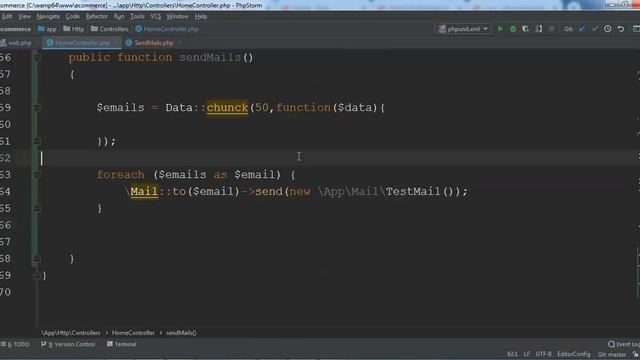Click the fold end marker at line 65
This screenshot has width=640, height=360.
tap(37, 209)
